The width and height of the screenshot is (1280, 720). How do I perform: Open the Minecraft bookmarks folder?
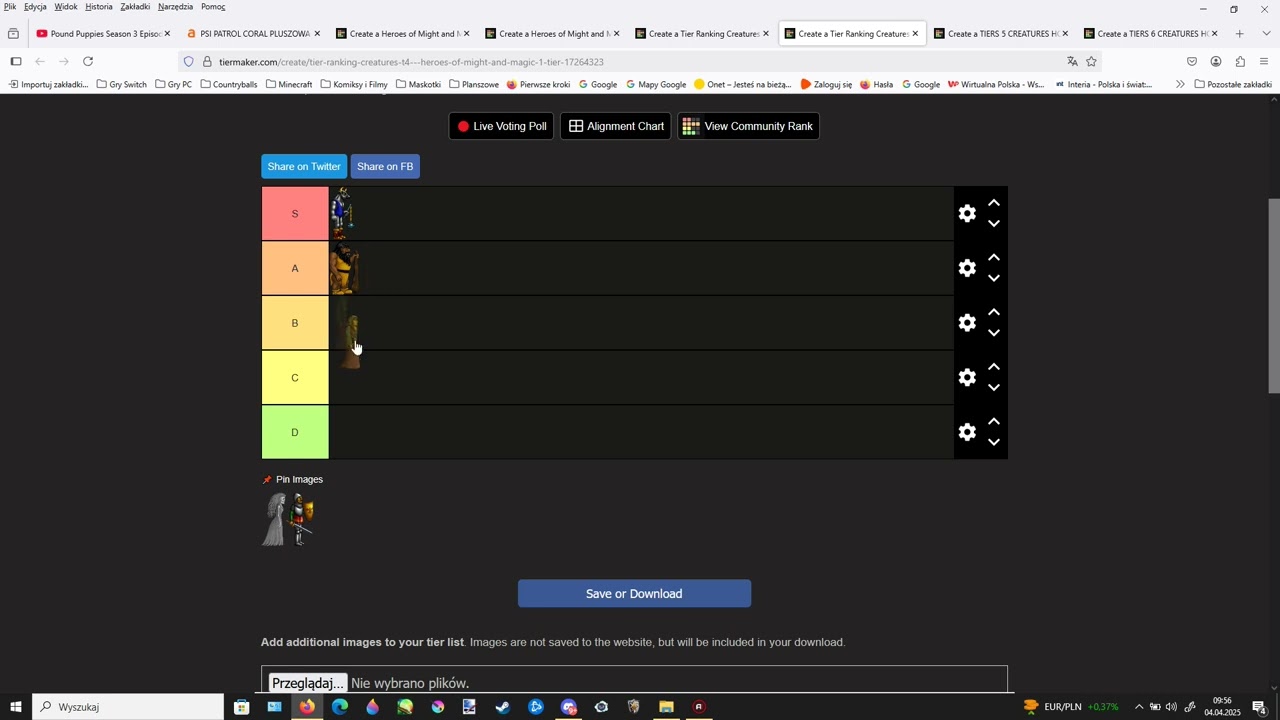click(x=289, y=85)
